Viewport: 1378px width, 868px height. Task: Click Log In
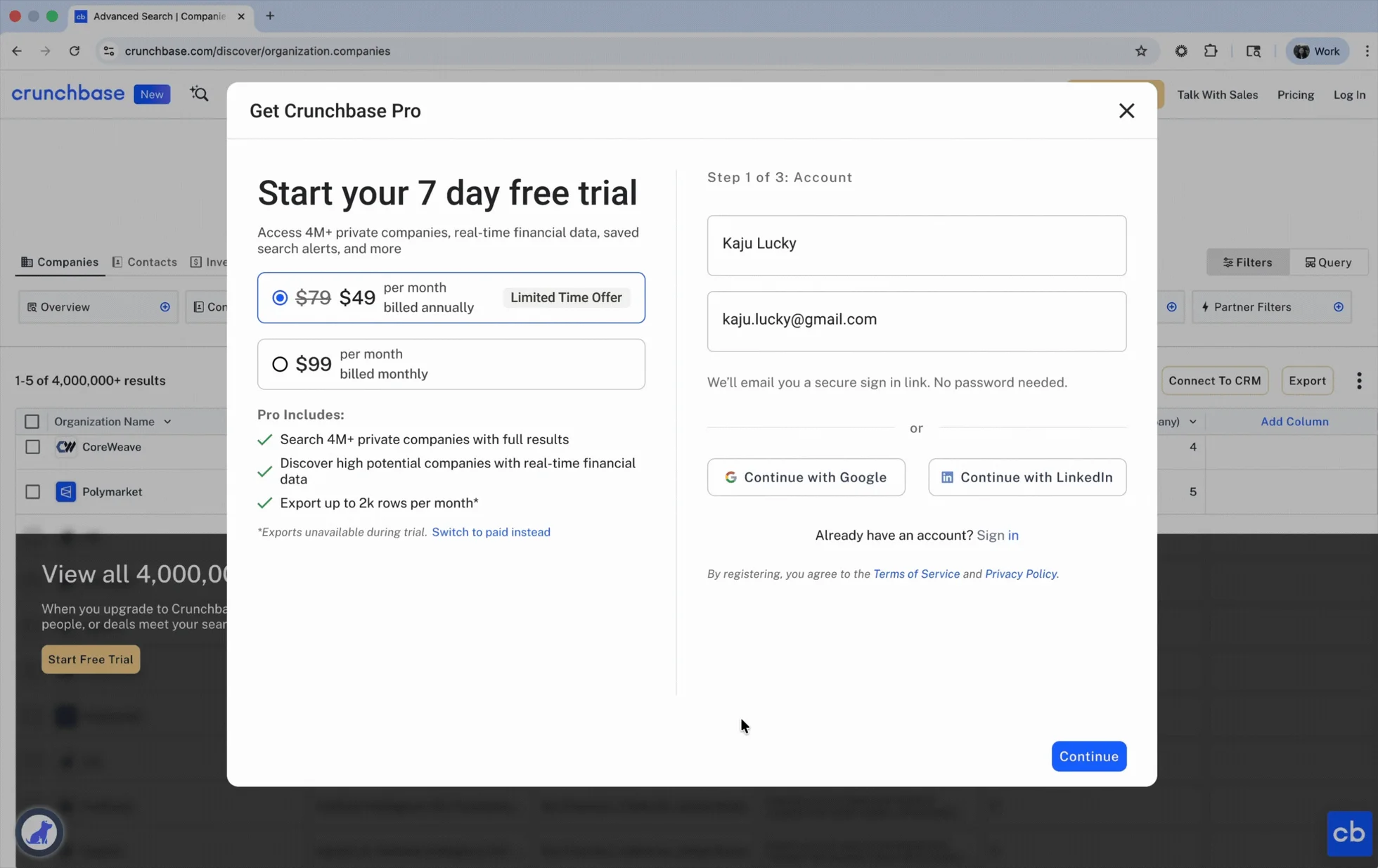click(x=1349, y=95)
